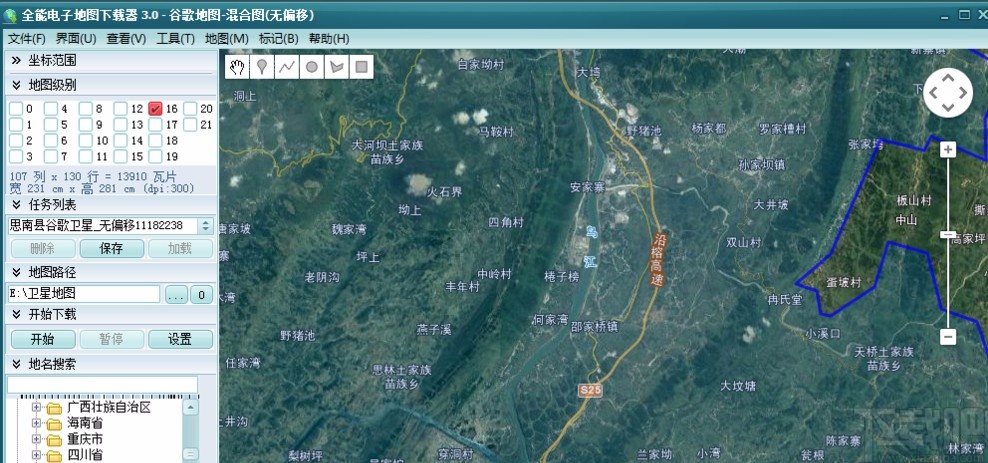
Task: Open folder icon for 广西壮族自治区
Action: [x=54, y=408]
